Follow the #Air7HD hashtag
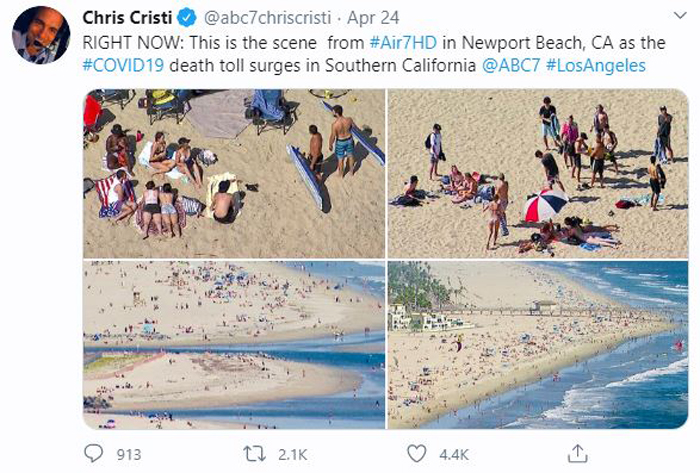Viewport: 700px width, 473px height. [x=403, y=43]
